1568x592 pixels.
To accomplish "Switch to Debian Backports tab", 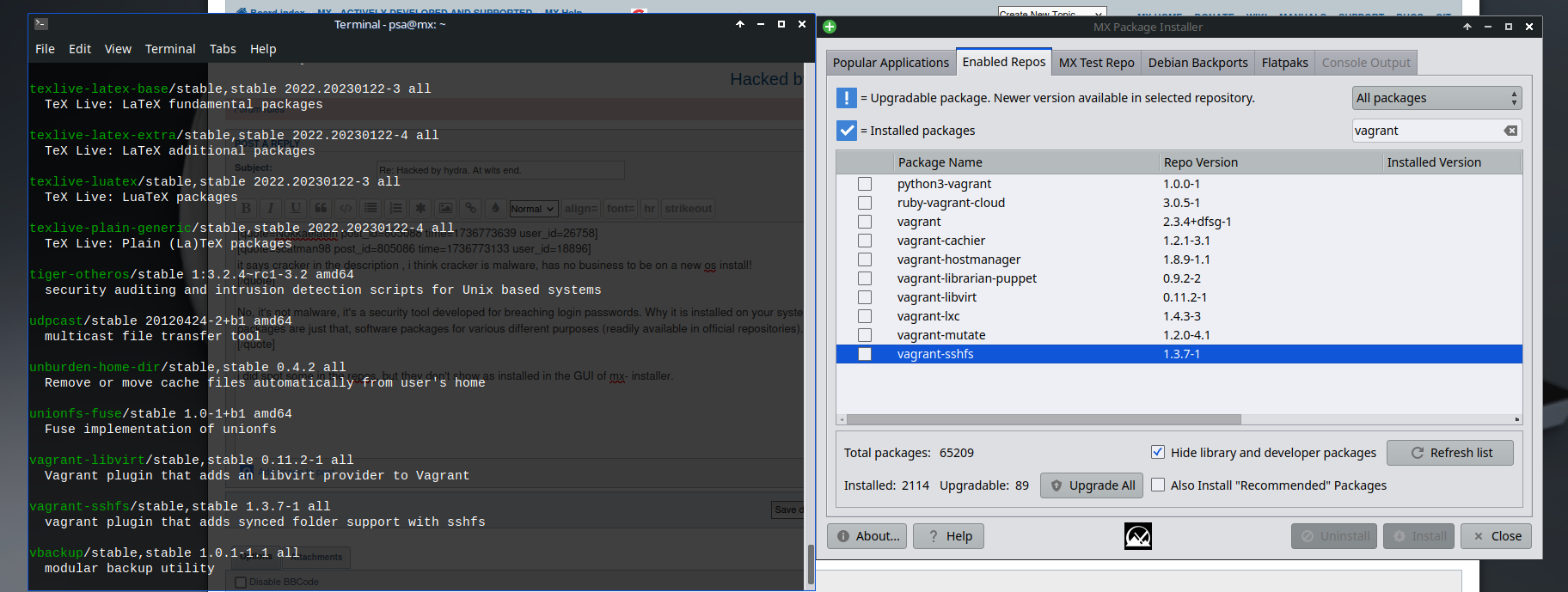I will tap(1198, 63).
